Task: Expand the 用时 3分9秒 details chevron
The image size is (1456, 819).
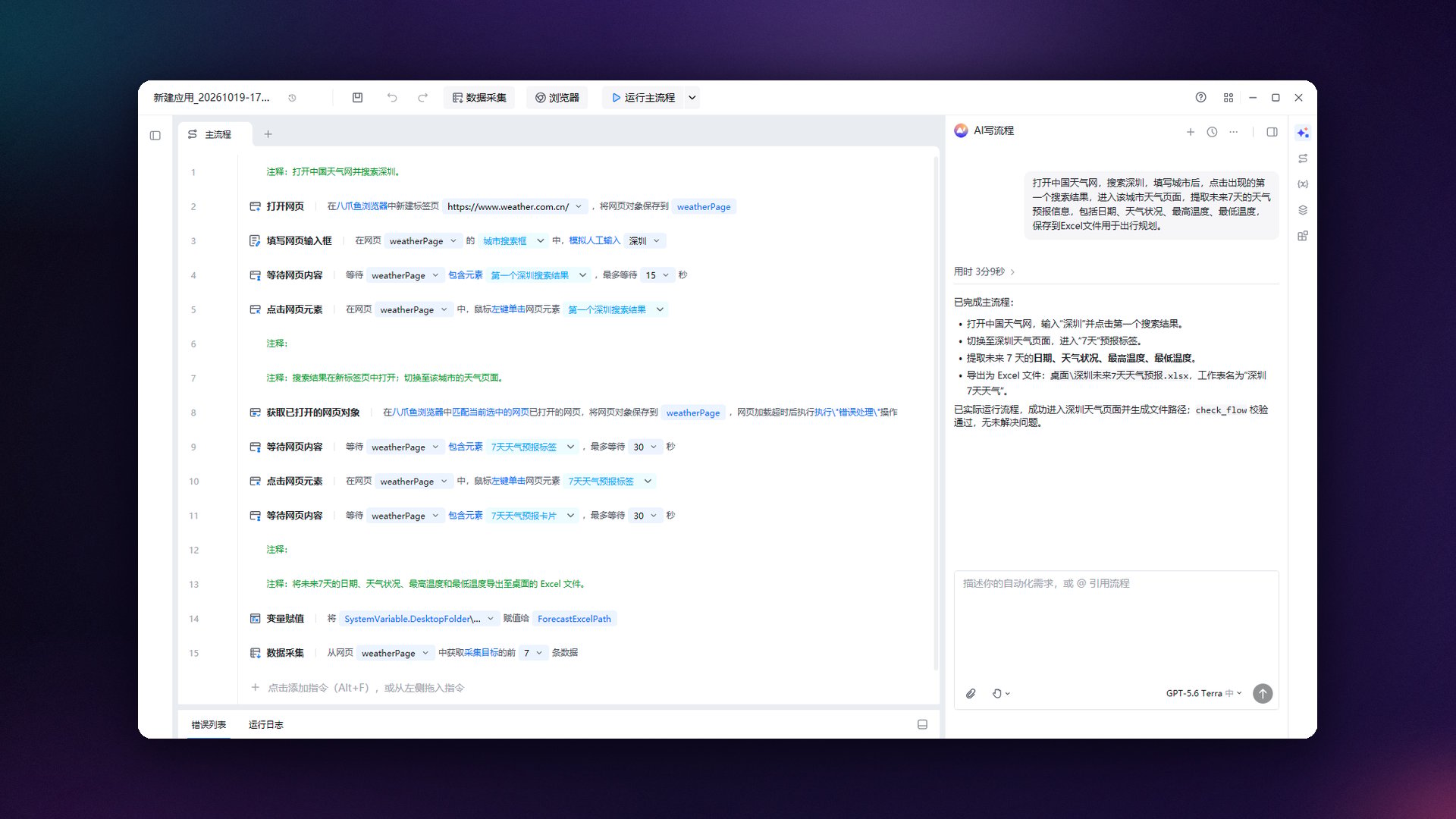Action: 1012,271
